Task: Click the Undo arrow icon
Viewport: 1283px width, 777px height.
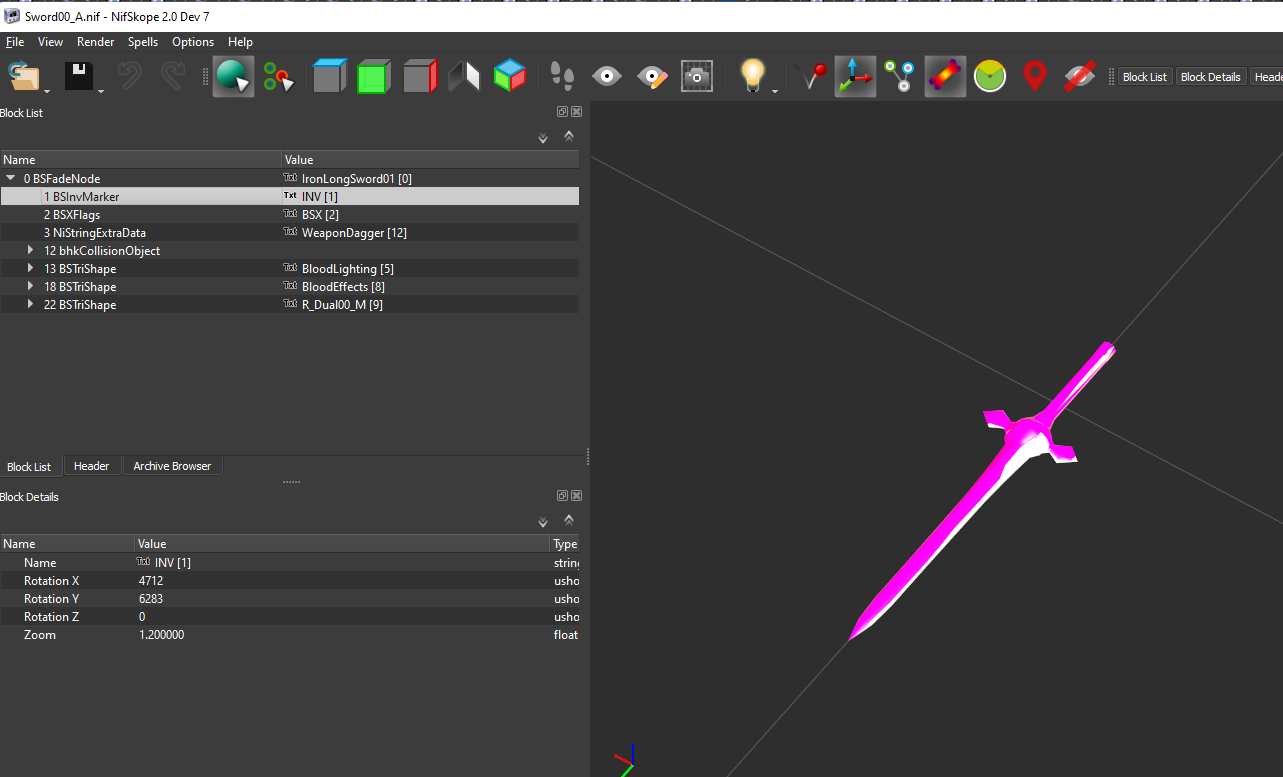Action: 130,76
